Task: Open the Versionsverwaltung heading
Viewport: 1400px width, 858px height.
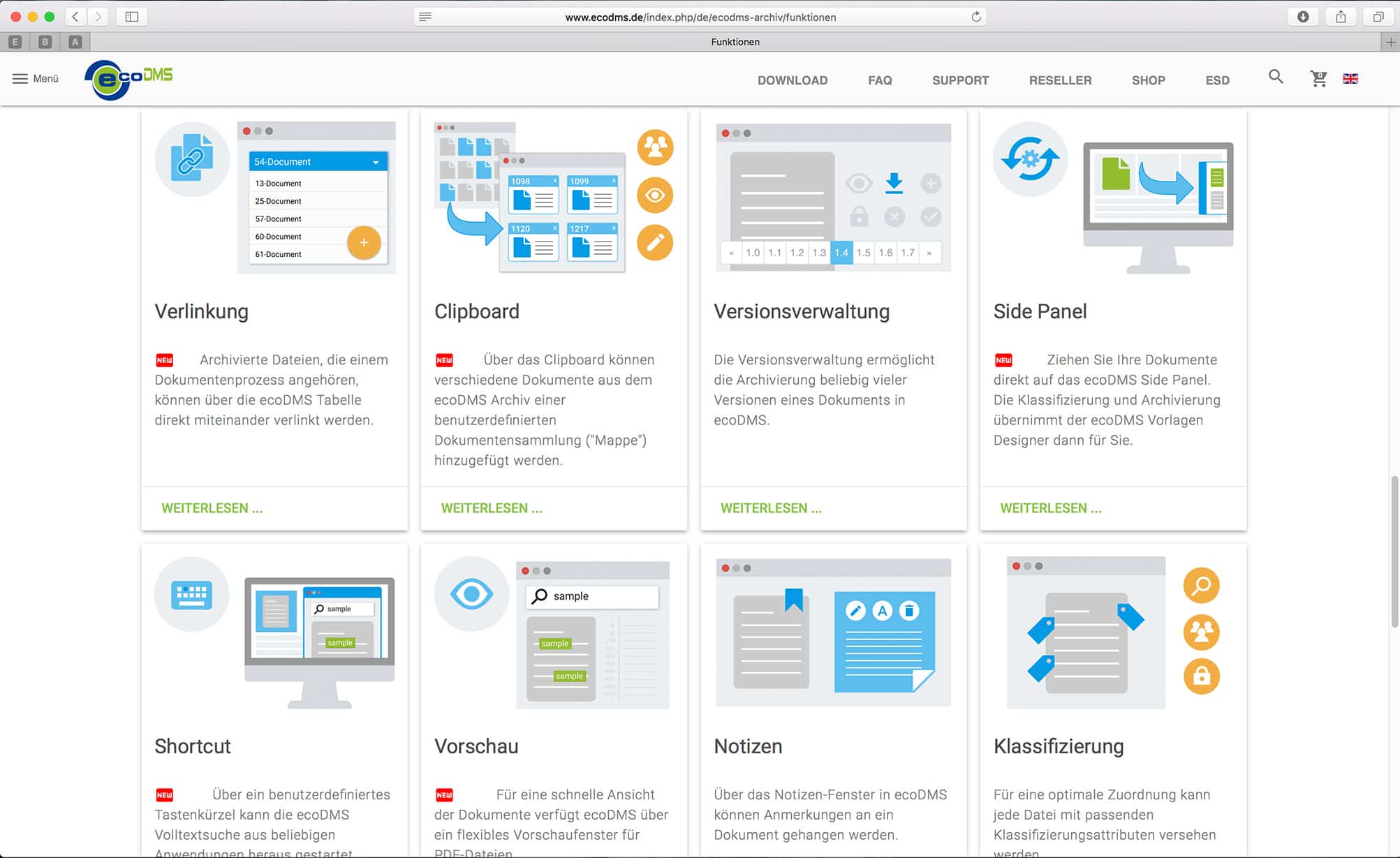Action: [x=802, y=311]
